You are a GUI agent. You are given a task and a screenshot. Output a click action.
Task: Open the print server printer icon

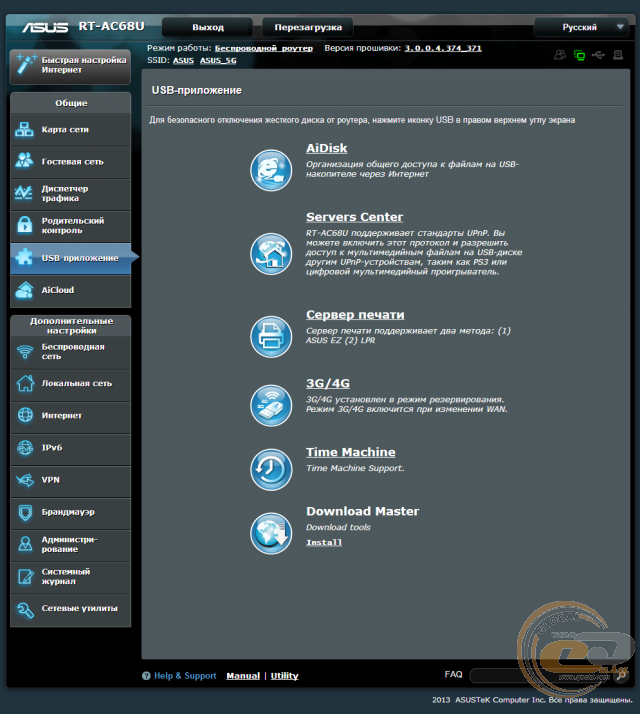tap(271, 337)
